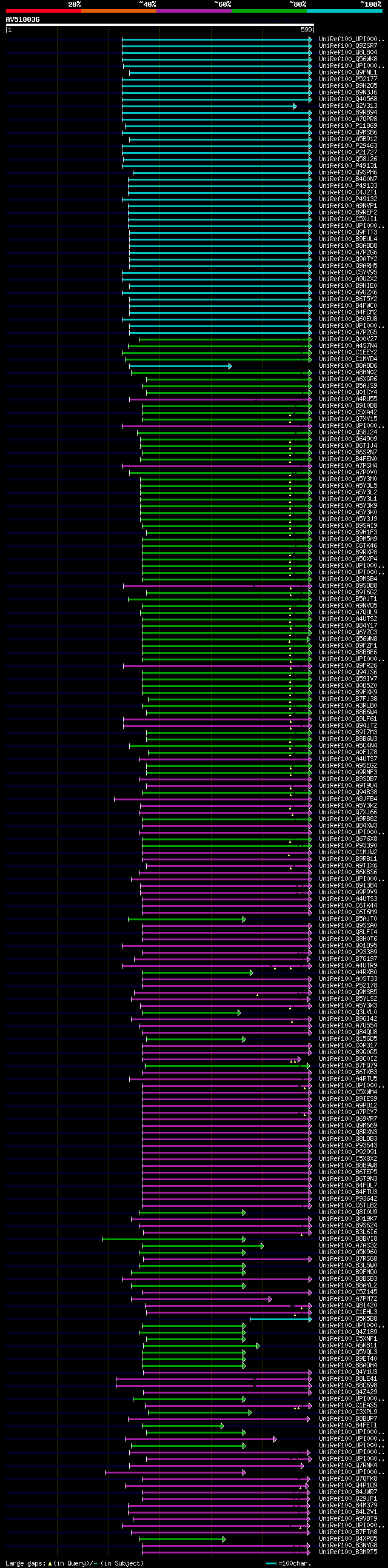Select hit label UniRef100_Q56WK8
Screen dimensions: 388x1568
(x=348, y=59)
